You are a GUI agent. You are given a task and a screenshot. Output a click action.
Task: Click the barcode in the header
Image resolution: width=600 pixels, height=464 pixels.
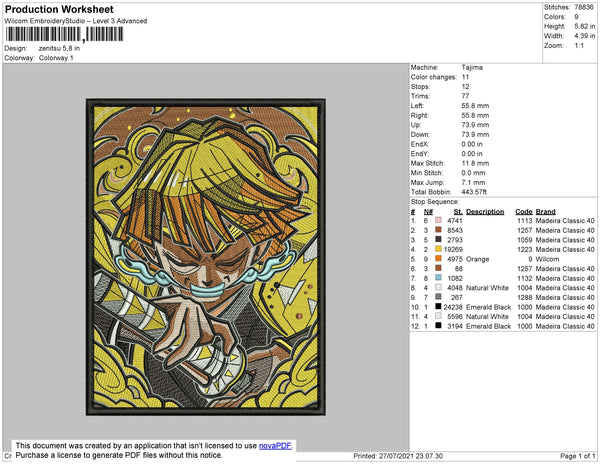pyautogui.click(x=64, y=34)
